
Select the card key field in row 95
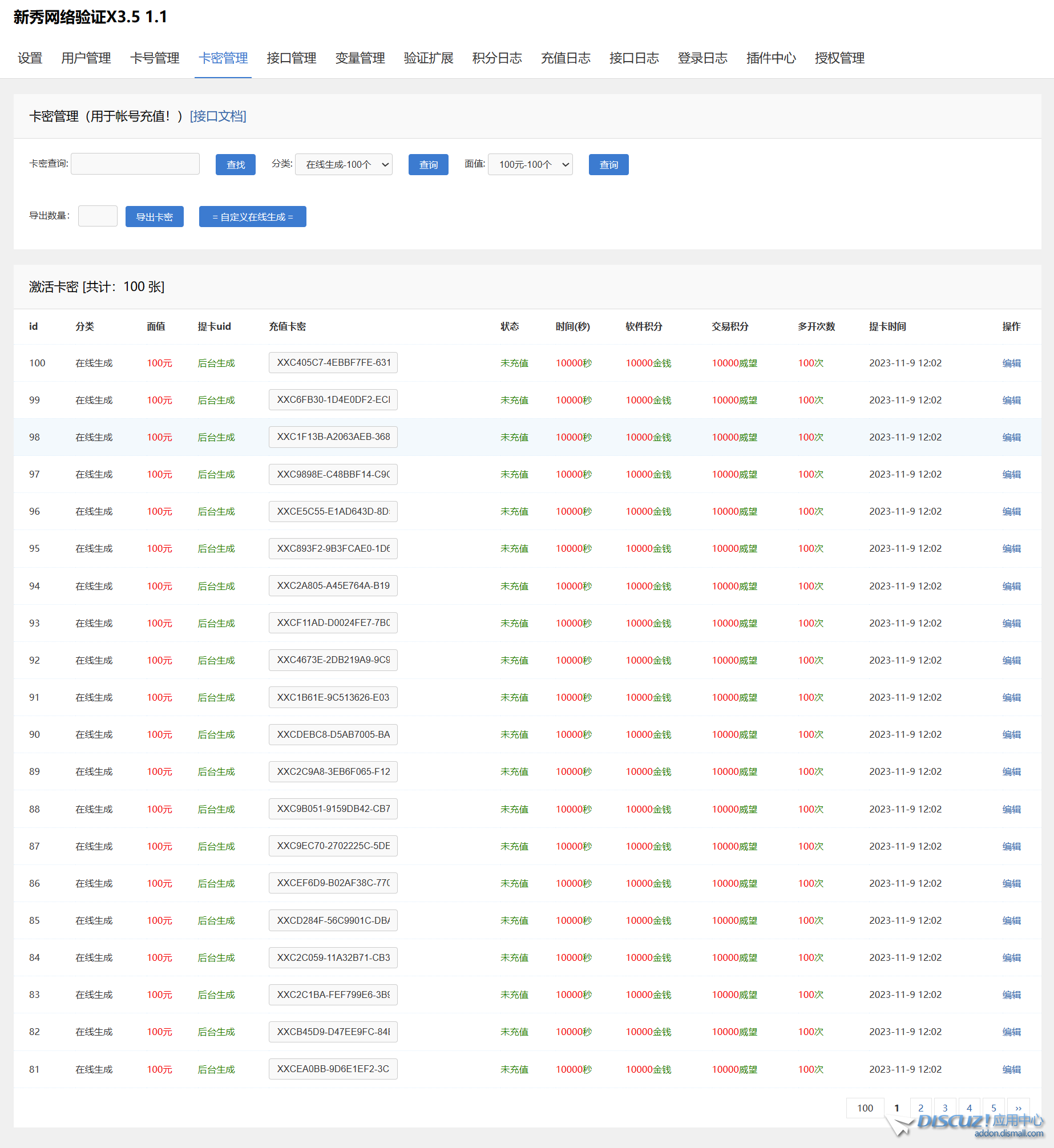[333, 549]
